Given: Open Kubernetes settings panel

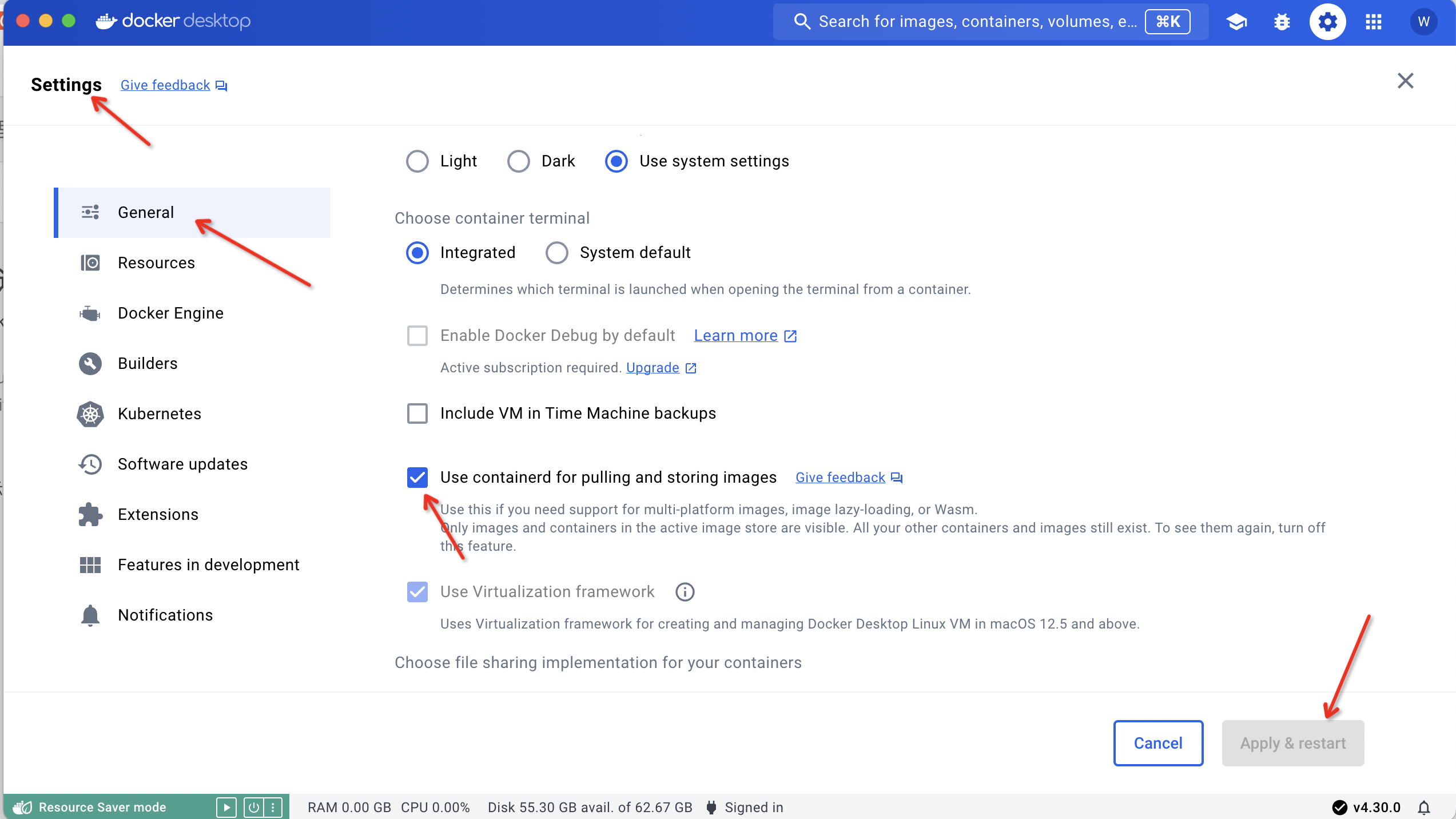Looking at the screenshot, I should click(x=159, y=413).
